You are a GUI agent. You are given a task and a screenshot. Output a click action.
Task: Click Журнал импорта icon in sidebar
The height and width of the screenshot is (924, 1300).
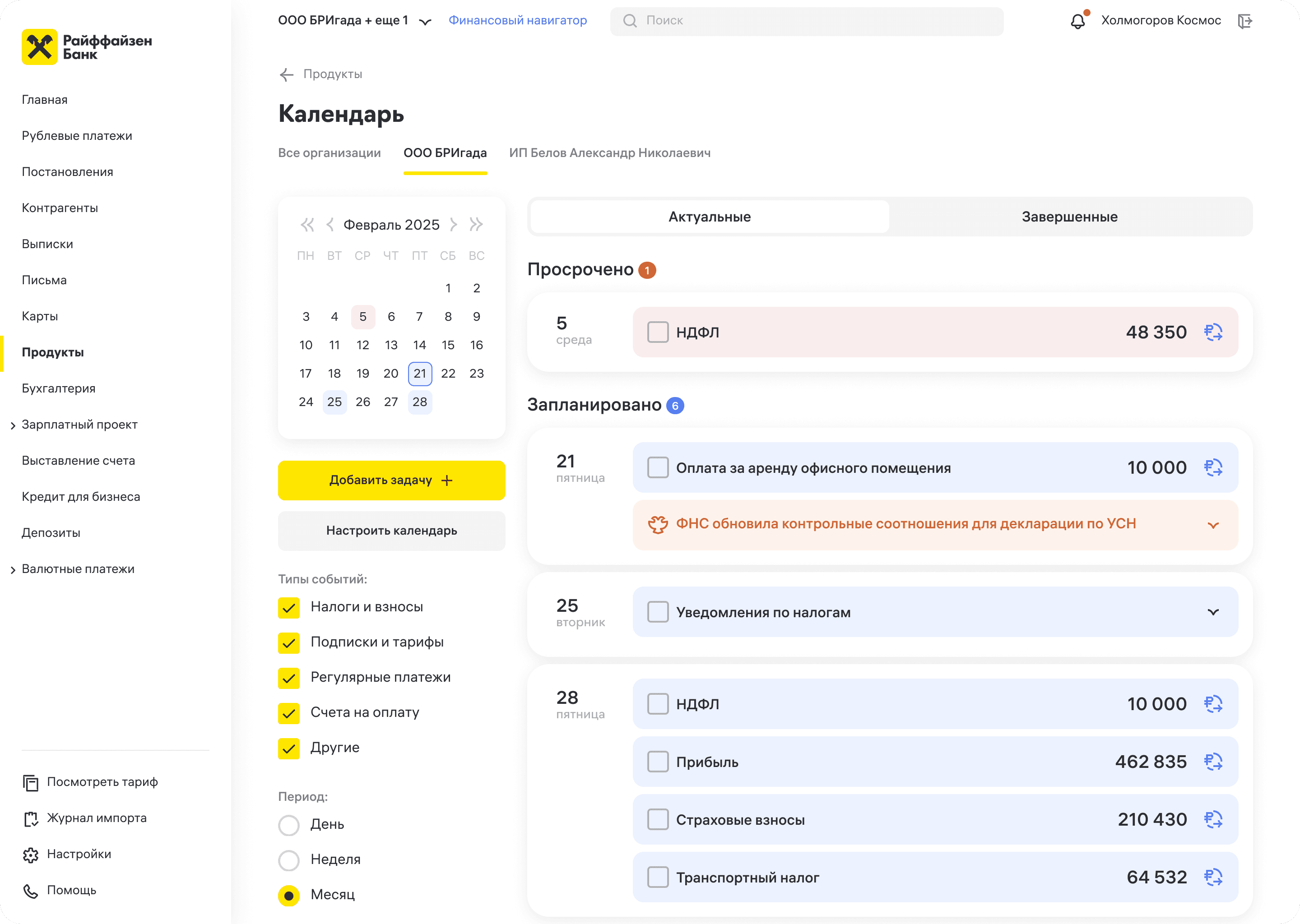(31, 819)
